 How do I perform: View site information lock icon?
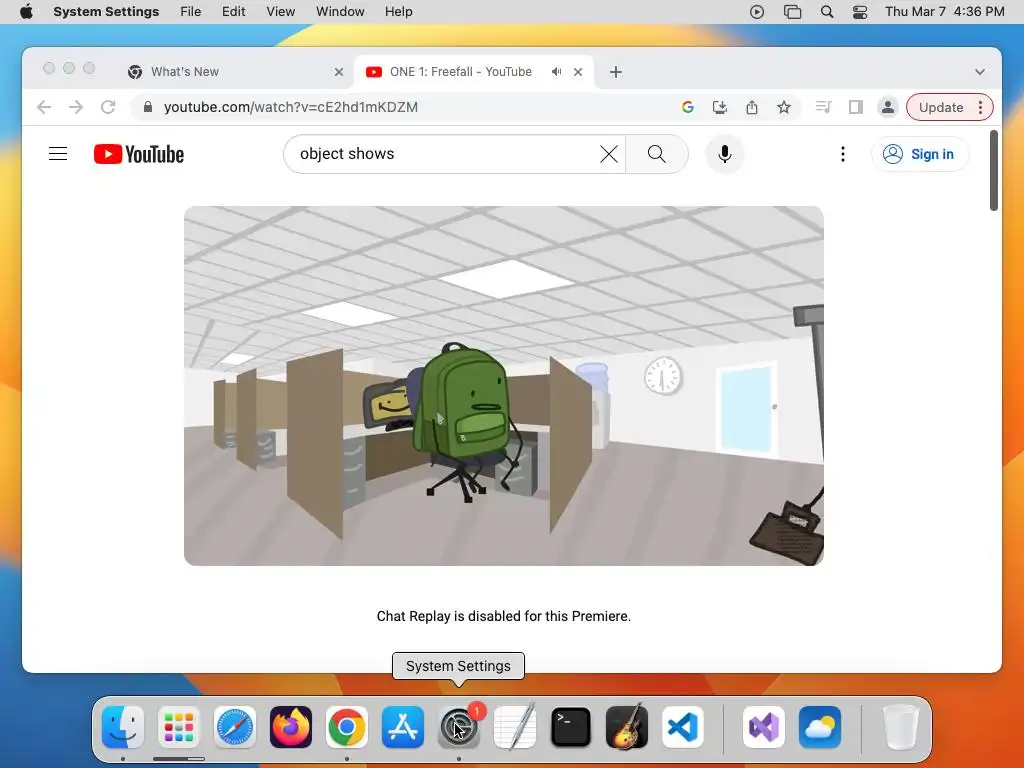(x=148, y=107)
